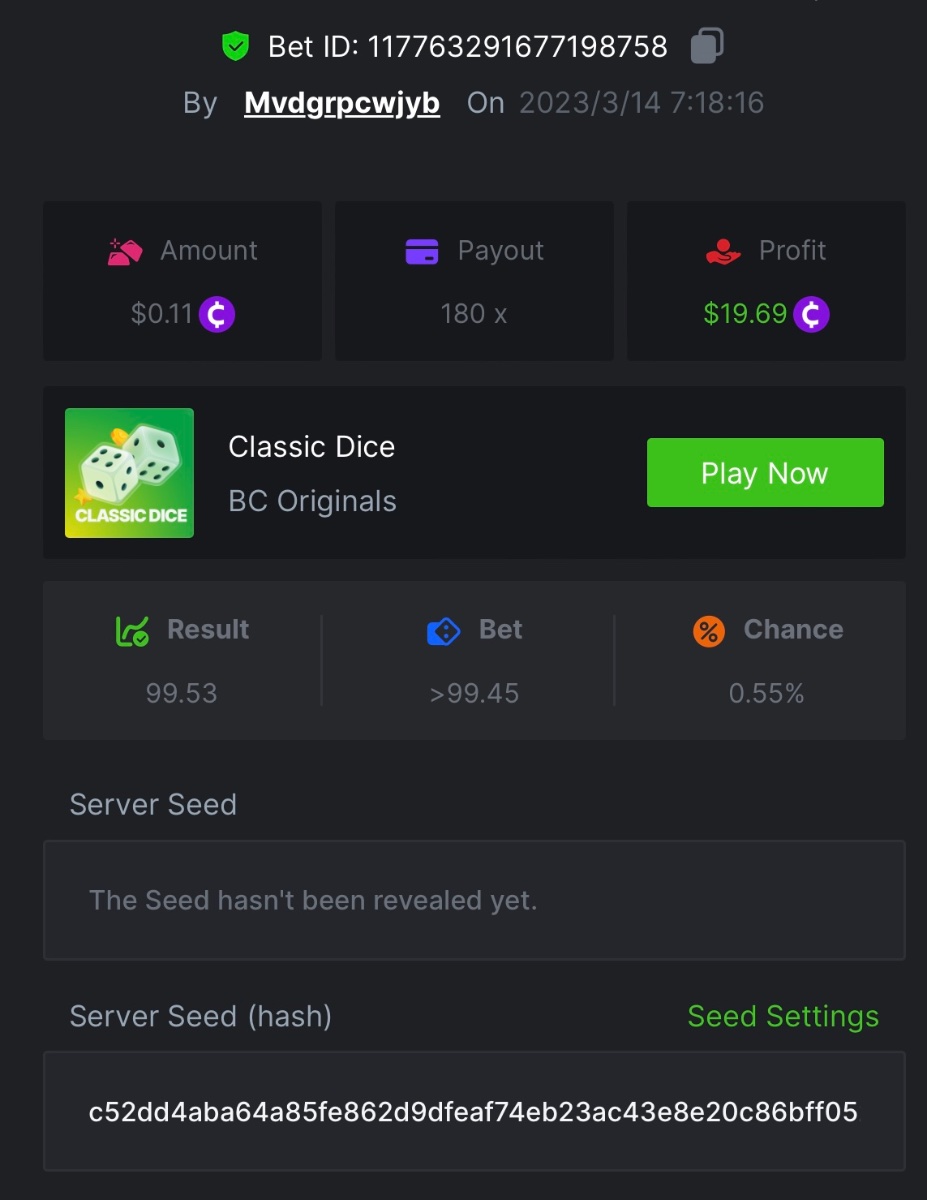
Task: Copy the Bet ID with copy icon
Action: click(x=707, y=46)
